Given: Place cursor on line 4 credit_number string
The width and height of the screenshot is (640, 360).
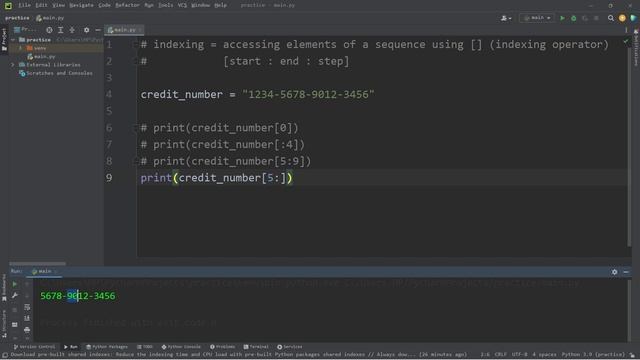Looking at the screenshot, I should coord(308,95).
